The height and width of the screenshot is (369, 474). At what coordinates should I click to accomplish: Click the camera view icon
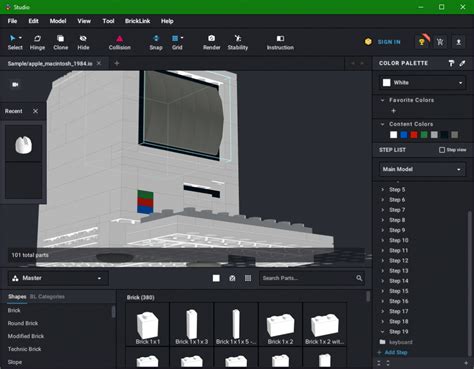pos(15,84)
